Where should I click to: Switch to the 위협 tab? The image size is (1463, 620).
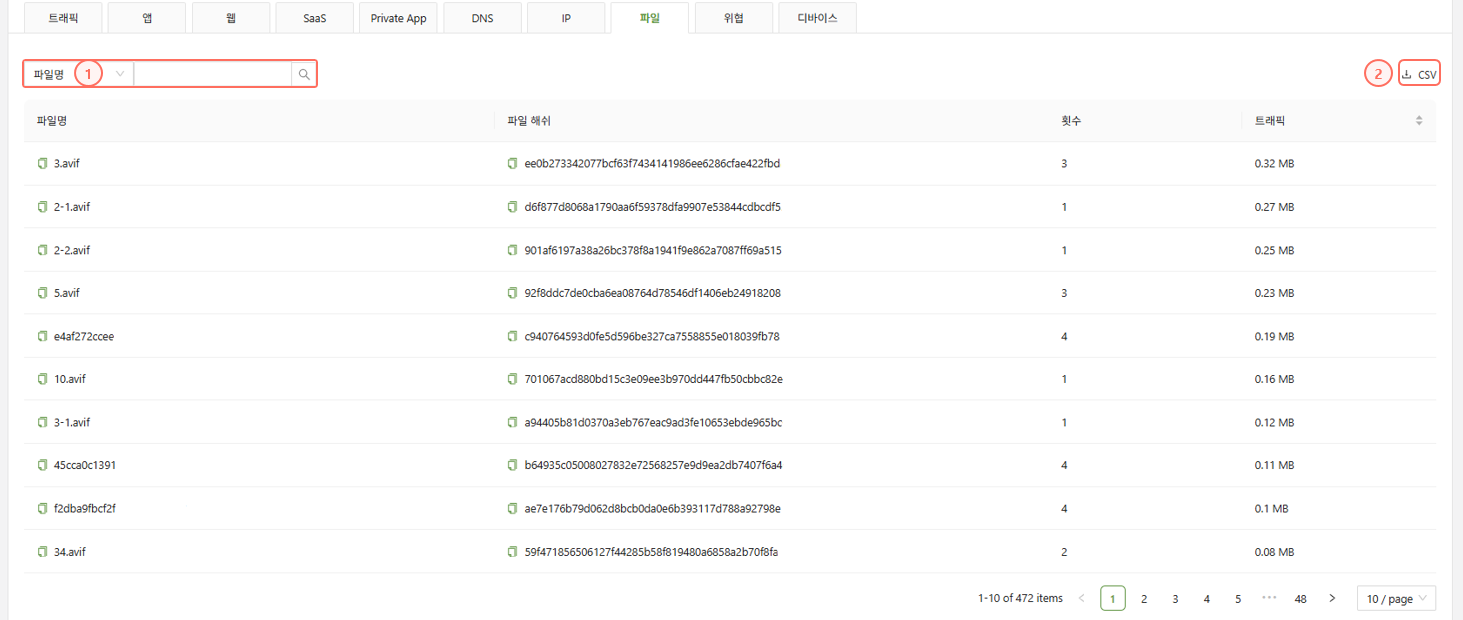pyautogui.click(x=733, y=18)
